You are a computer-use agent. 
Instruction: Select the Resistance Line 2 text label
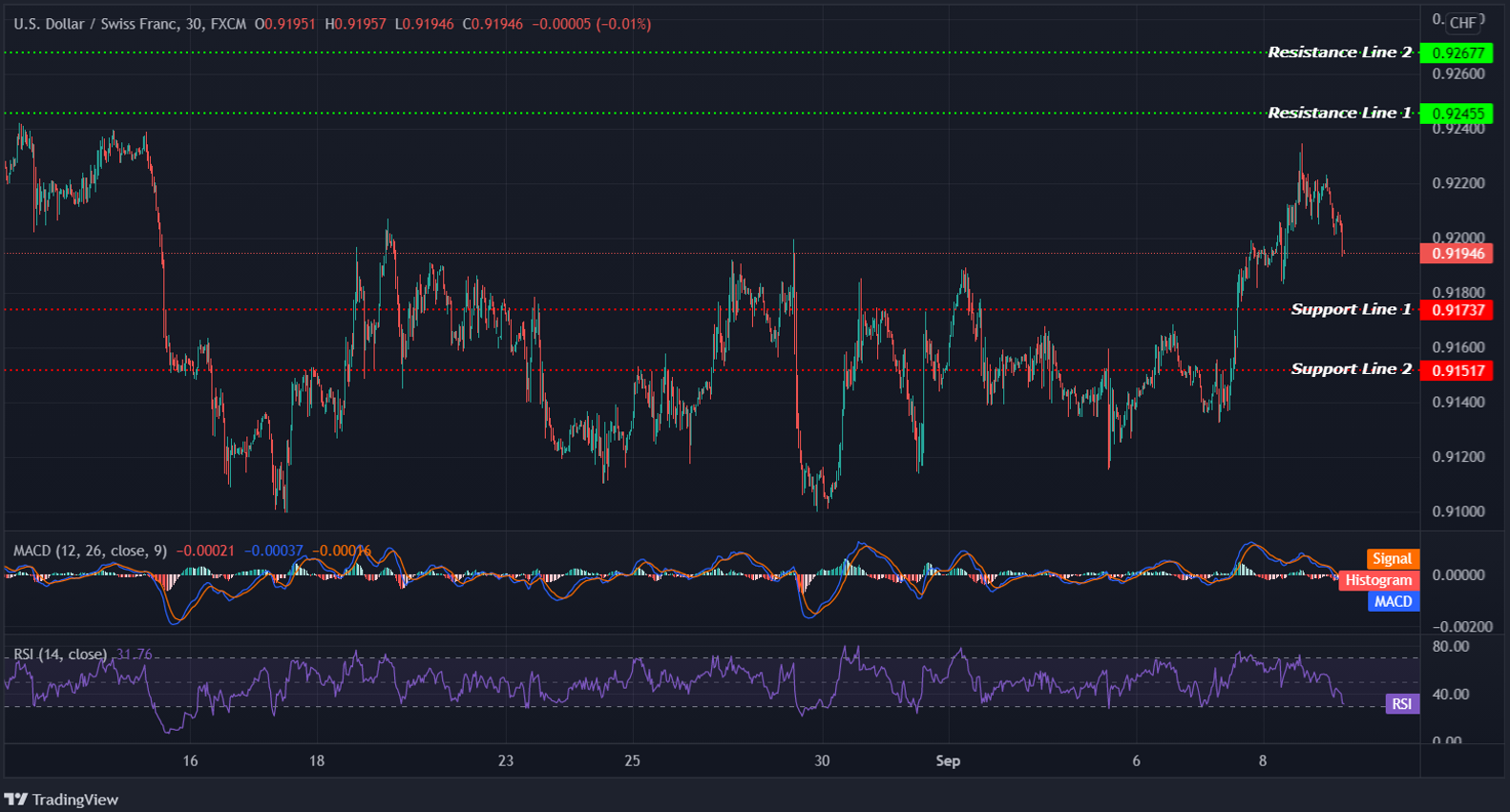pos(1339,52)
